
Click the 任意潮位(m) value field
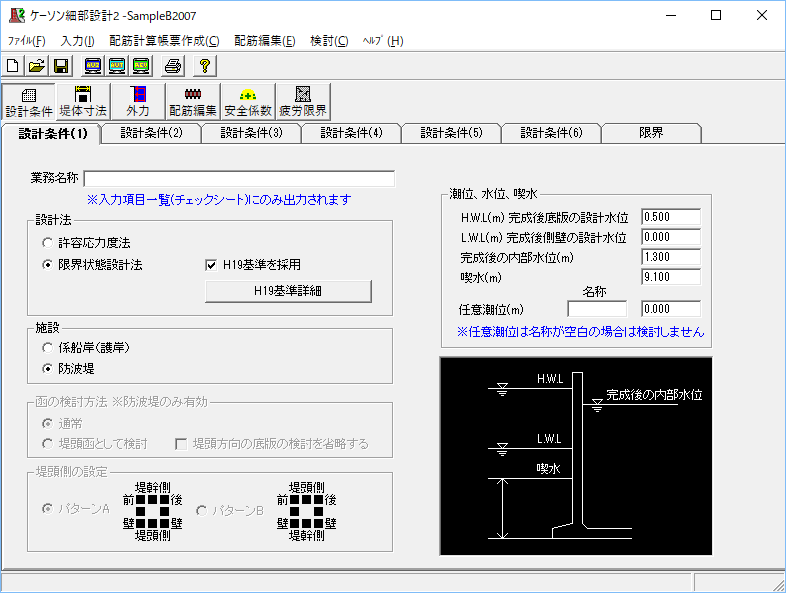click(671, 309)
